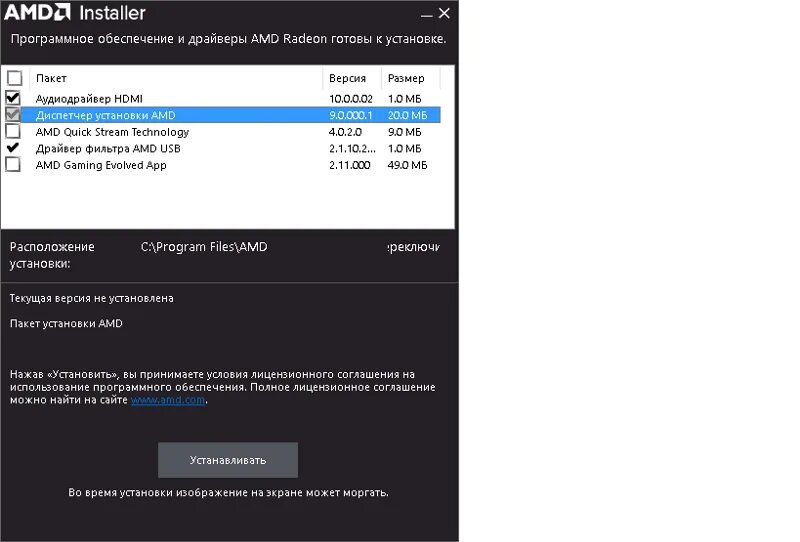The width and height of the screenshot is (800, 542).
Task: Click version value 4.0.2.0
Action: tap(345, 132)
